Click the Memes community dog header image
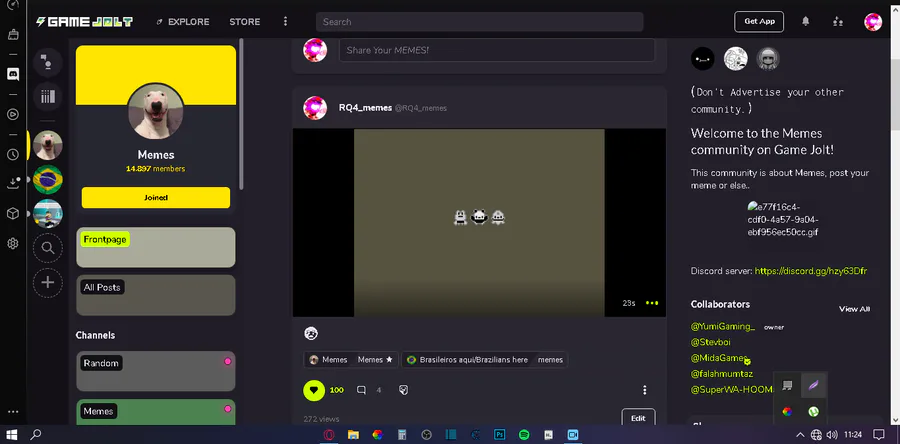Screen dimensions: 900x444 pos(156,111)
